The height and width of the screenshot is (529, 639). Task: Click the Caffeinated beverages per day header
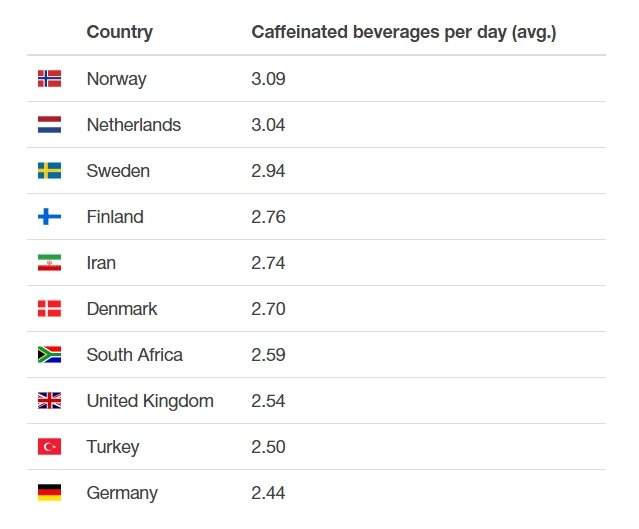click(x=404, y=33)
